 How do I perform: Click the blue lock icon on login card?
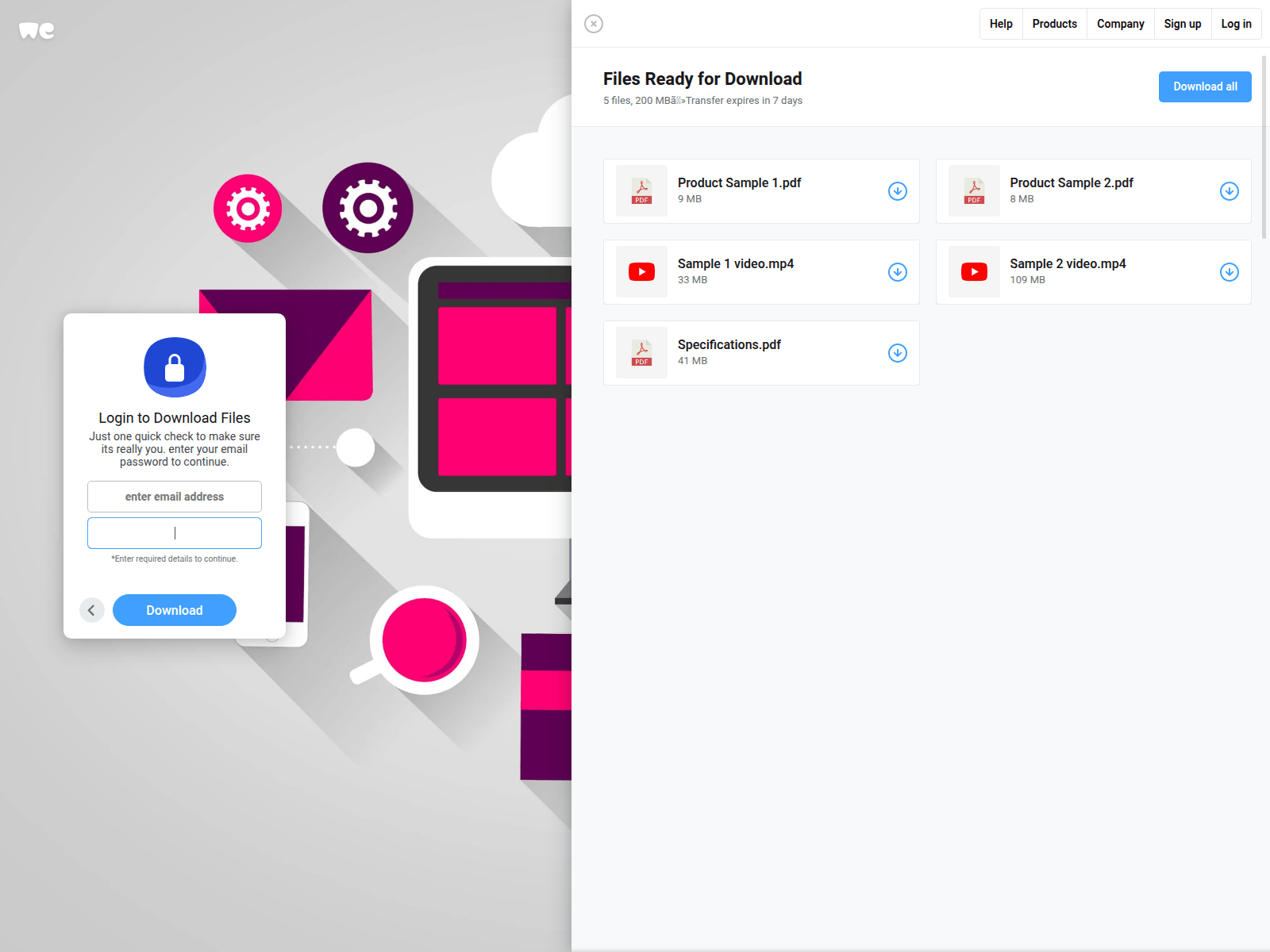click(175, 367)
